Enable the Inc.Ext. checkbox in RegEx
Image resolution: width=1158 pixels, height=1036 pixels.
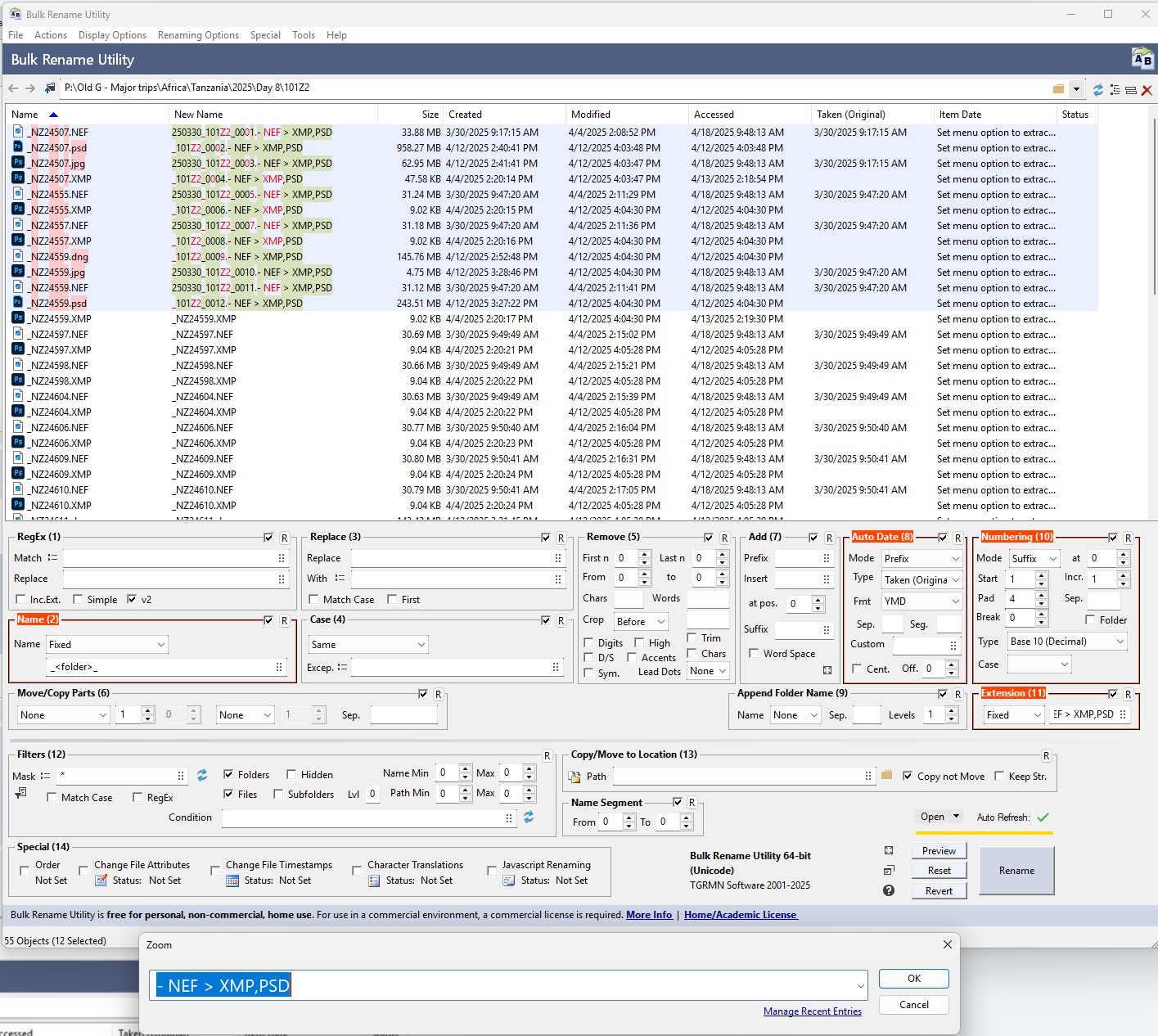20,600
